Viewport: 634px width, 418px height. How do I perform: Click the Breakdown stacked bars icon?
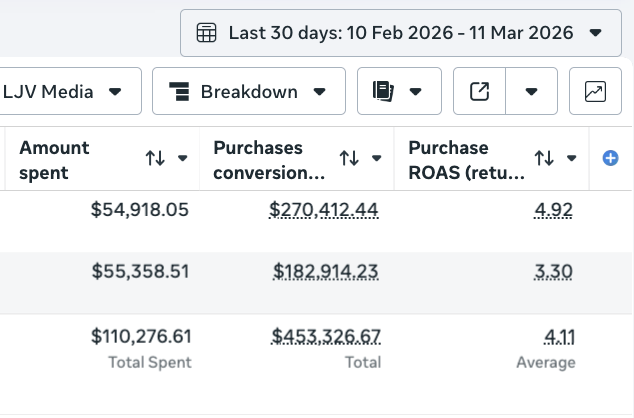tap(180, 92)
